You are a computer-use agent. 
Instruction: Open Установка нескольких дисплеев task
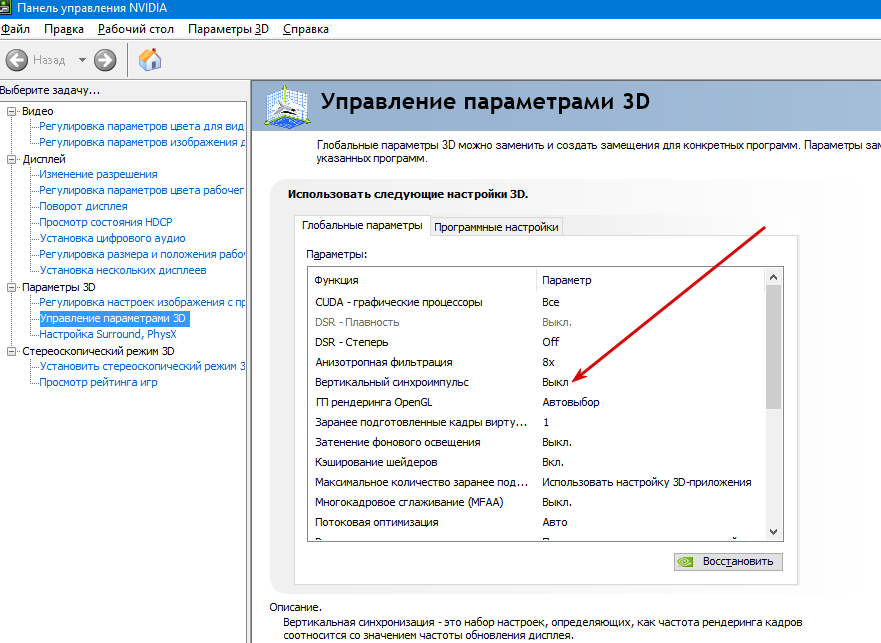coord(122,270)
